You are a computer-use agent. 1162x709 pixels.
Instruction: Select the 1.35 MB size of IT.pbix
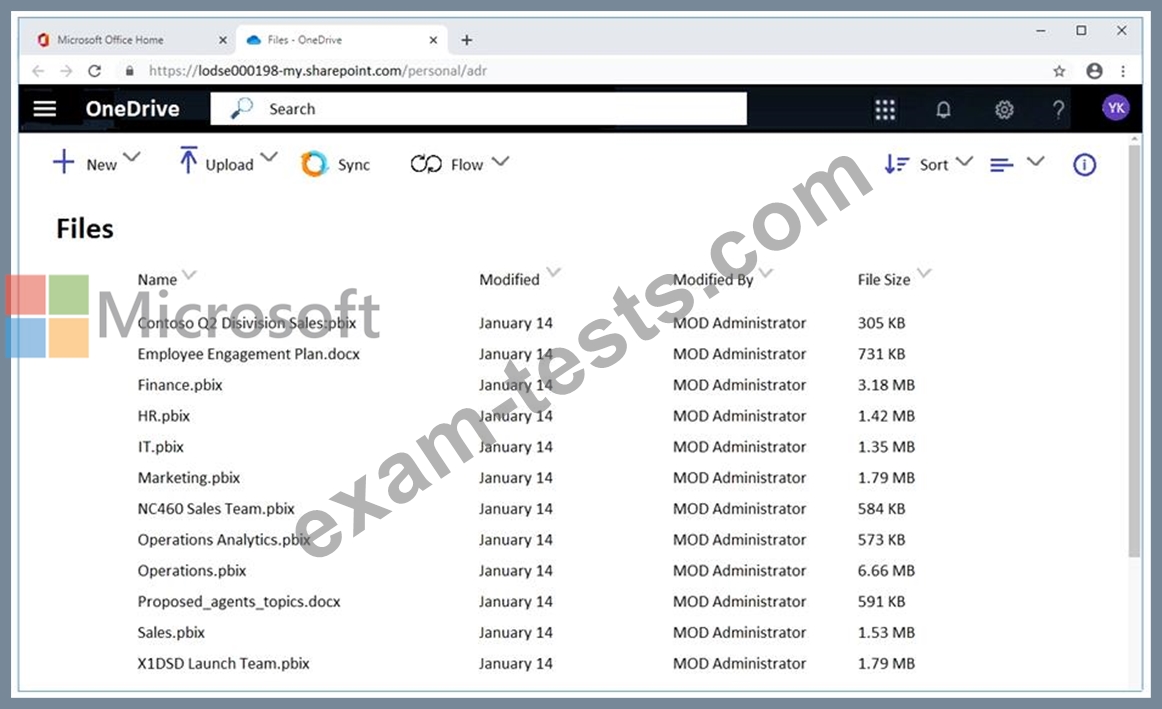(886, 447)
